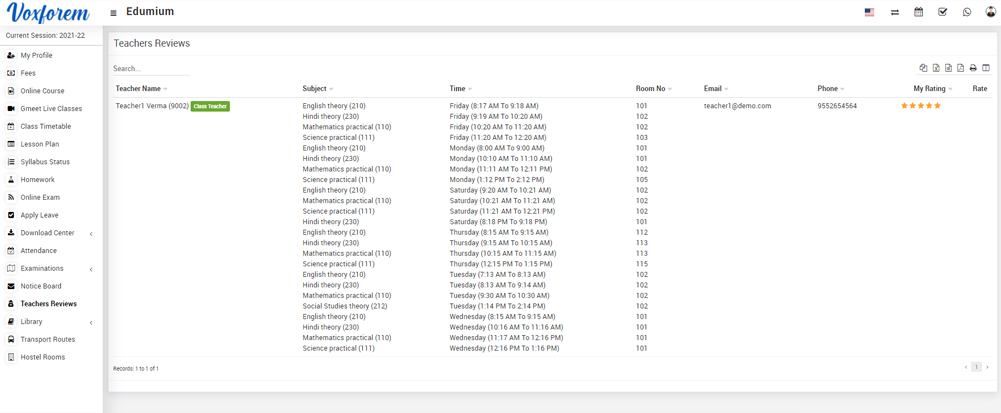The width and height of the screenshot is (1001, 413).
Task: Copy table data to clipboard
Action: pyautogui.click(x=923, y=68)
